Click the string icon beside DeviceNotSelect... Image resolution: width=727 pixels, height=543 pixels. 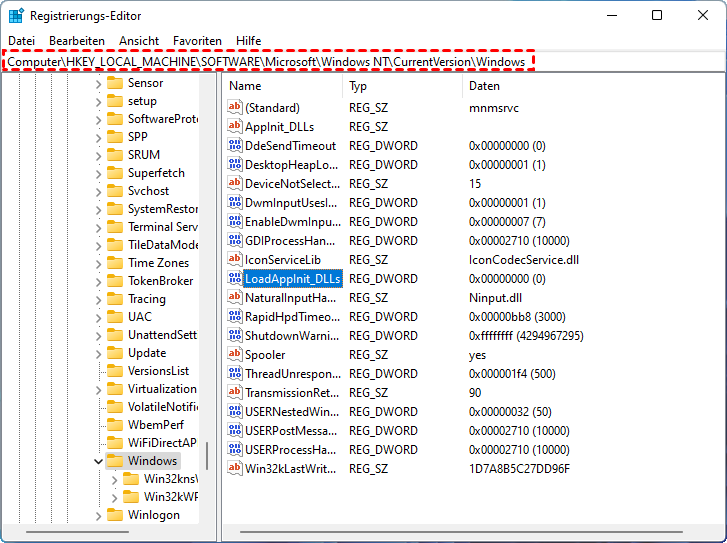pyautogui.click(x=235, y=184)
